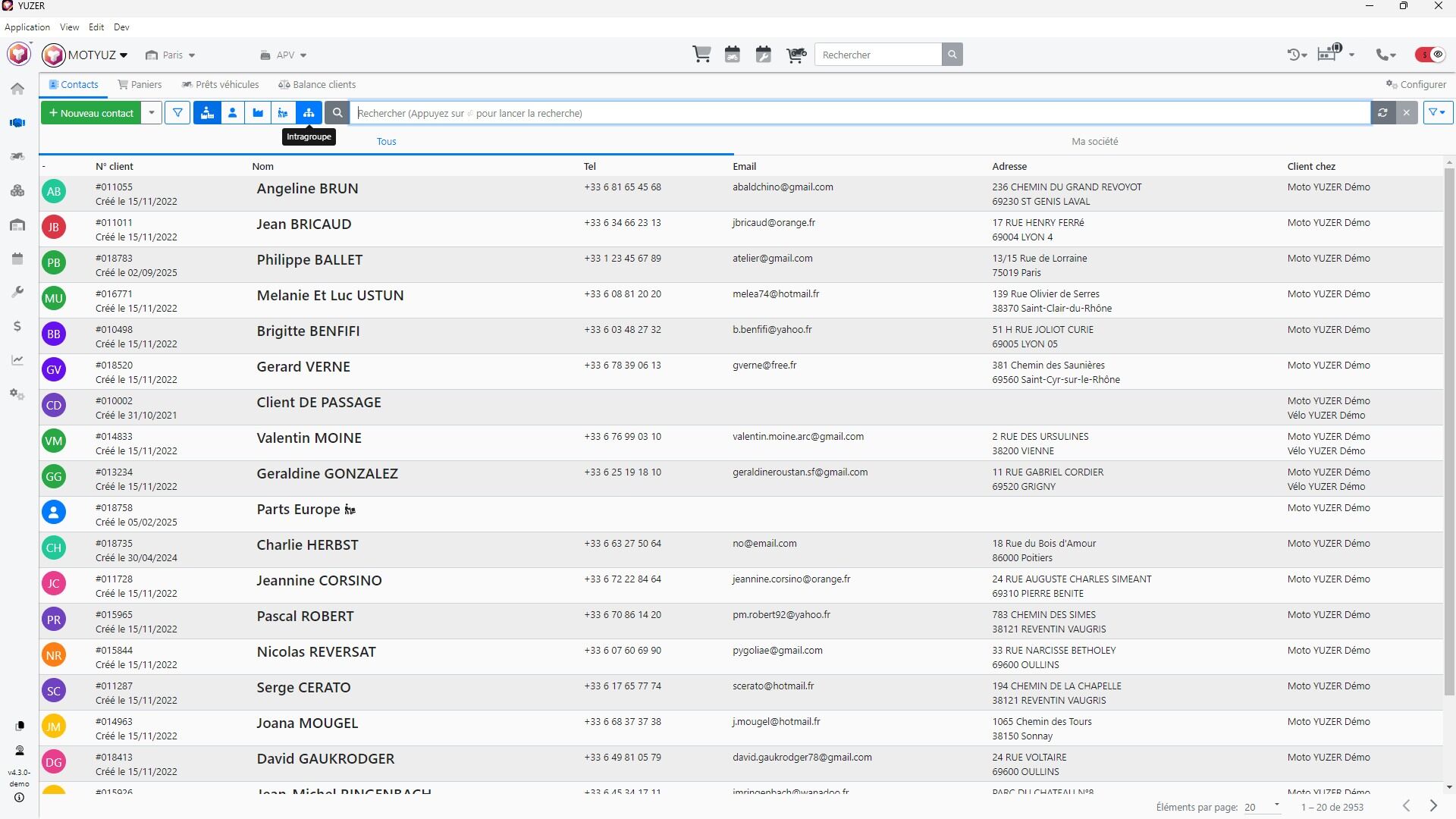Open the workshop calendar with wrench icon

(764, 55)
